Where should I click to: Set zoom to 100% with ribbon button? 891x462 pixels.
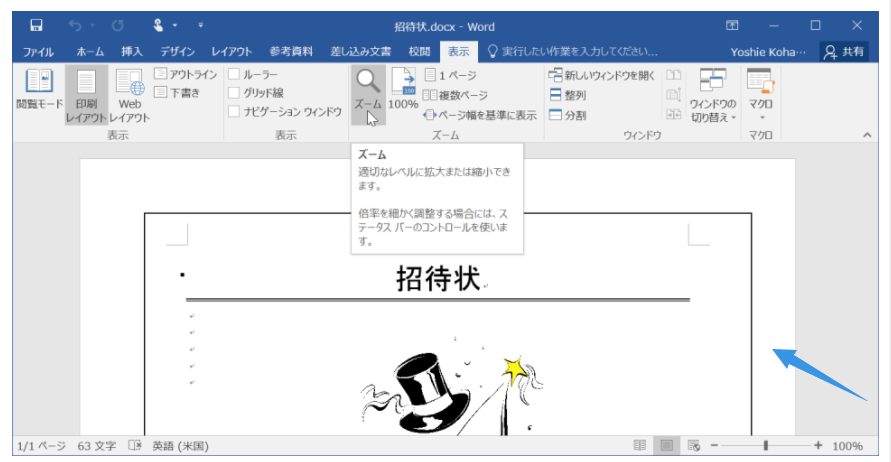[403, 89]
